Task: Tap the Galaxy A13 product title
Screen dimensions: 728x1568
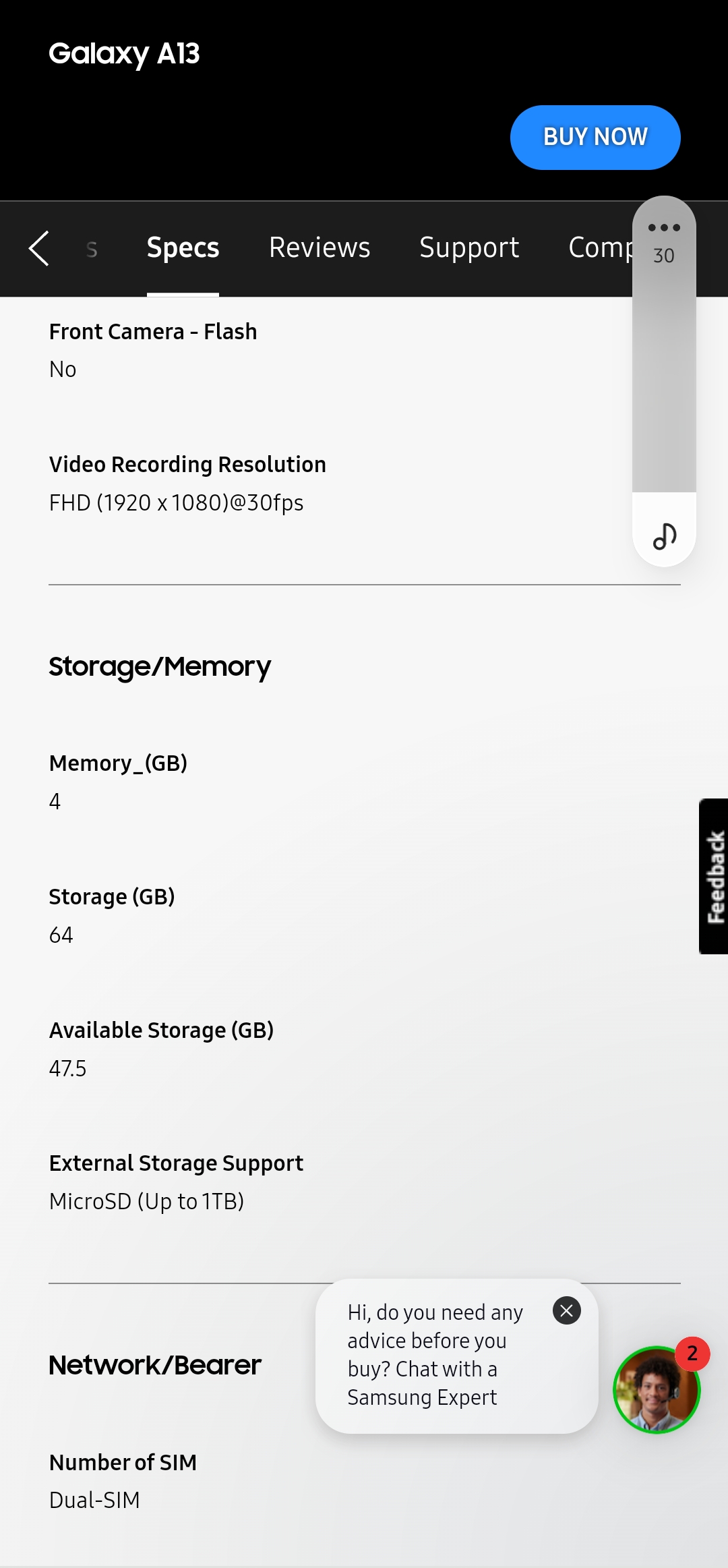Action: [x=125, y=54]
